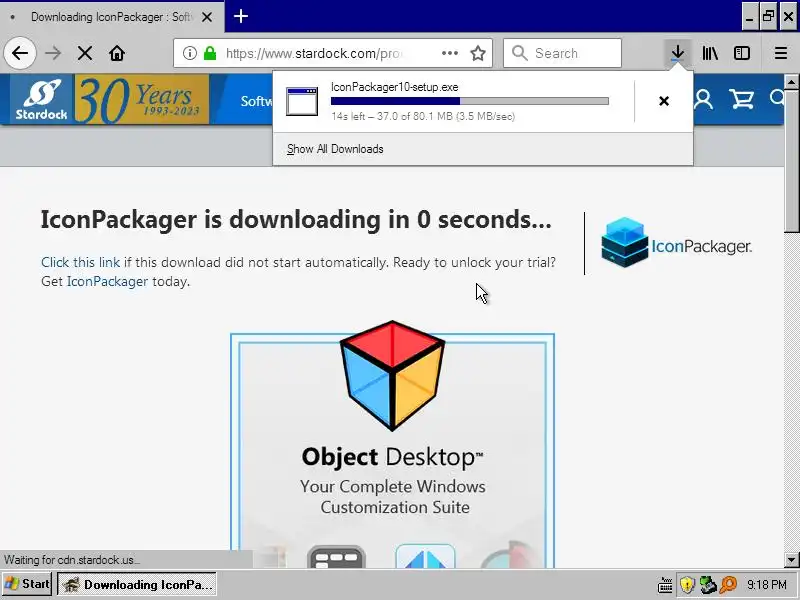The image size is (800, 600).
Task: Cancel the IconPackager10-setup.exe download
Action: click(x=664, y=101)
